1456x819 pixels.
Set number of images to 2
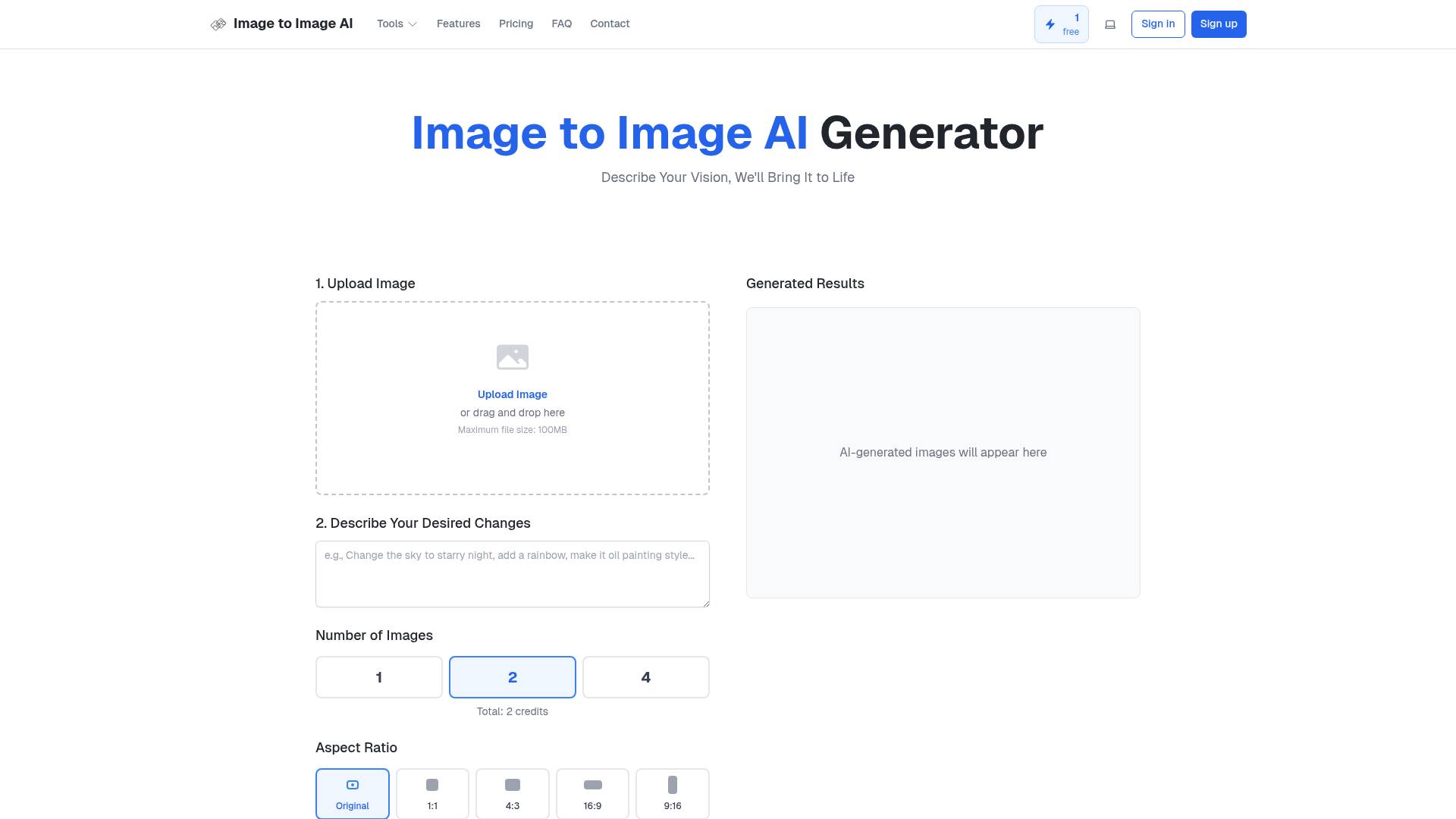coord(513,677)
